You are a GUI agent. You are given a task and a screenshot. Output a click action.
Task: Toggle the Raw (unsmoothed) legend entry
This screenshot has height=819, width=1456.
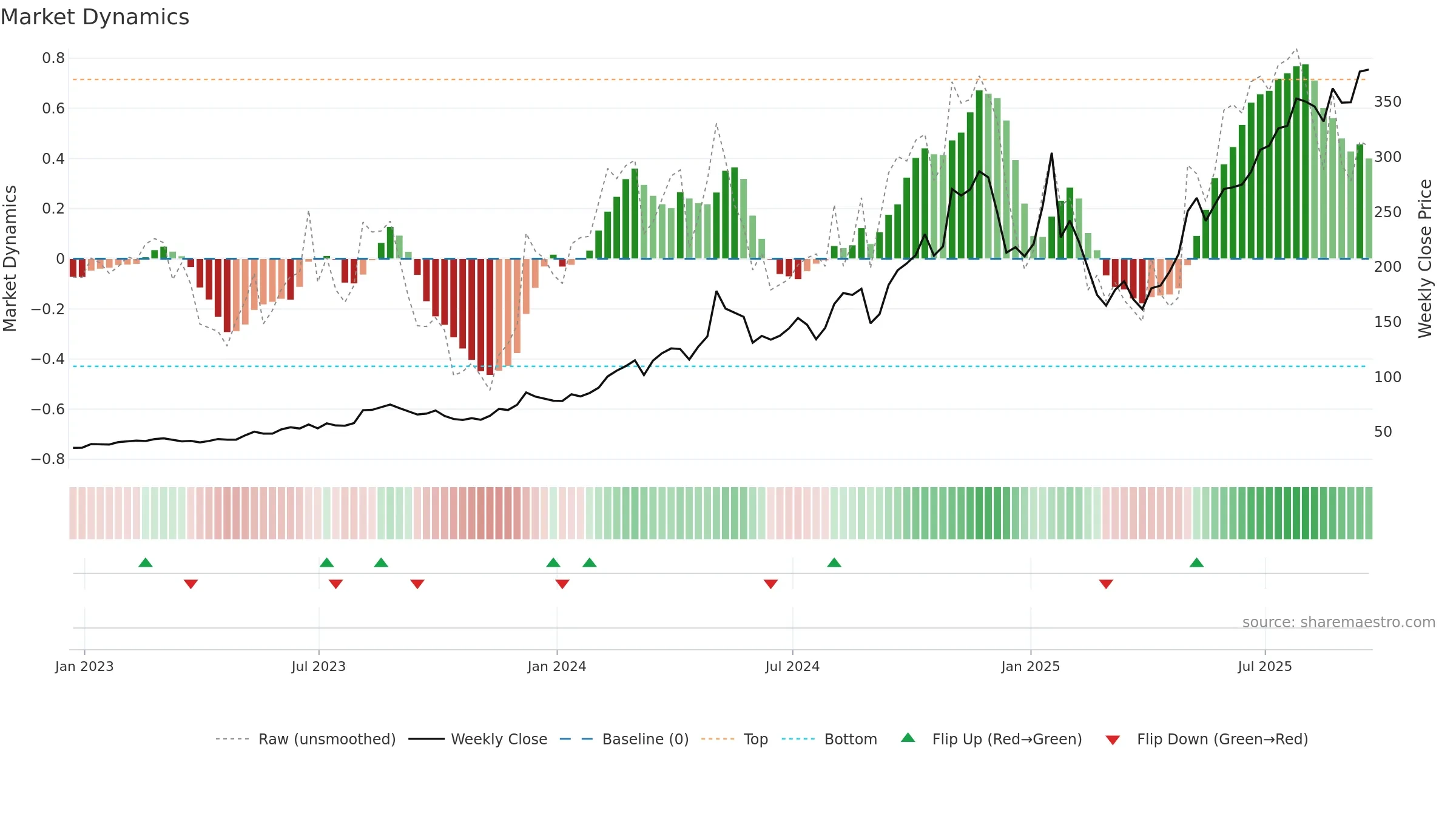(x=306, y=739)
